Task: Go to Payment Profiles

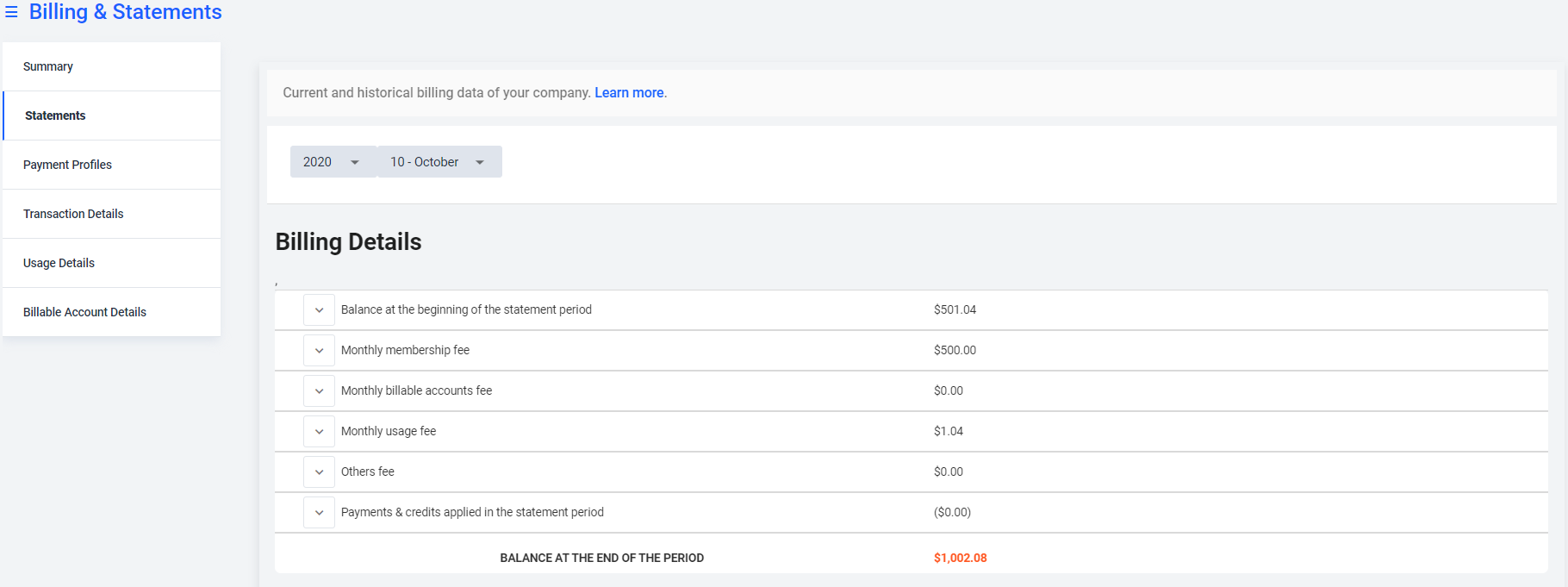Action: pyautogui.click(x=111, y=165)
